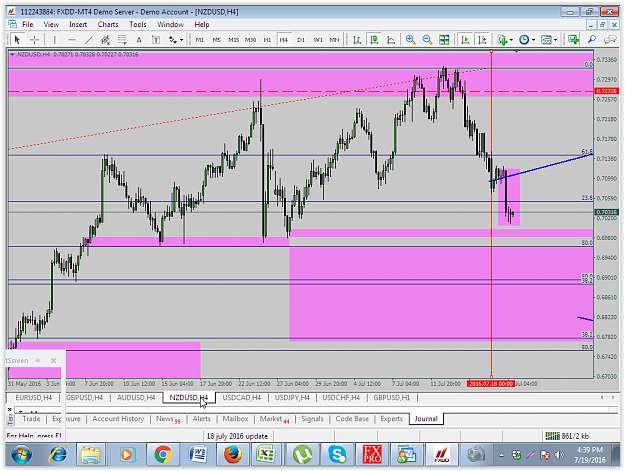Open the Account History tab
This screenshot has width=625, height=471.
[x=118, y=418]
